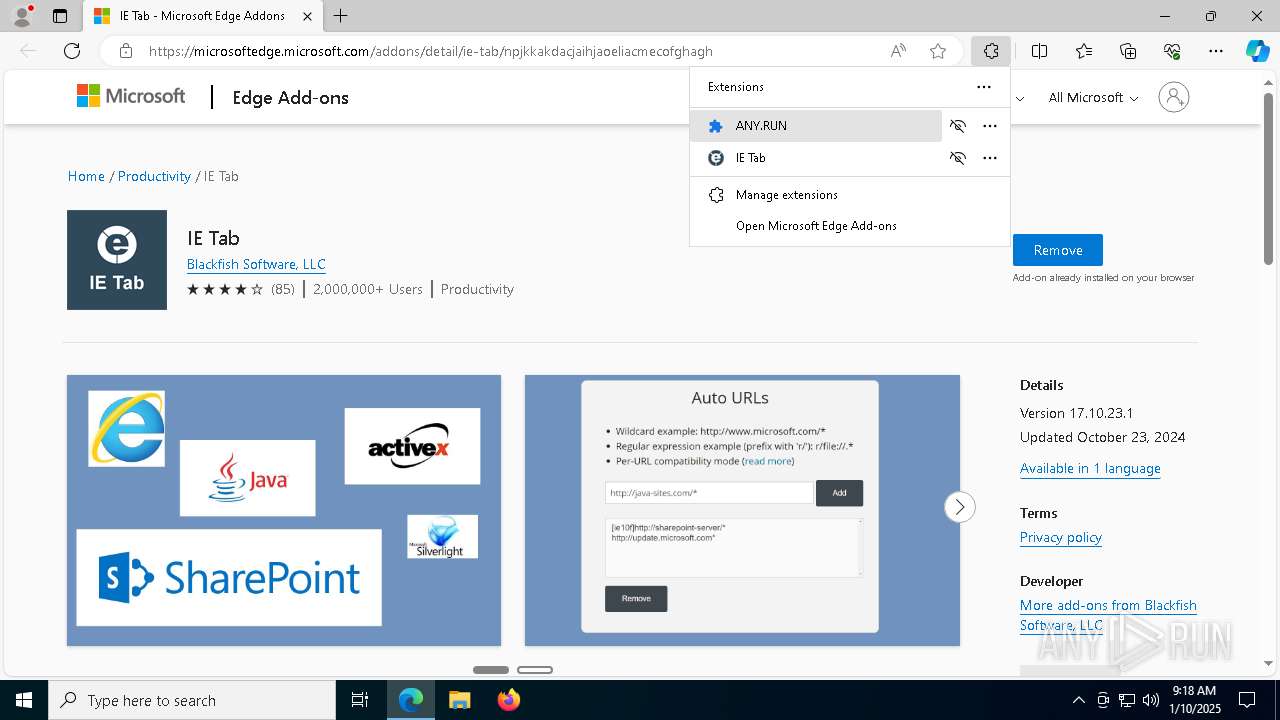Click the Version 17.10.23.1 text

pos(1076,413)
